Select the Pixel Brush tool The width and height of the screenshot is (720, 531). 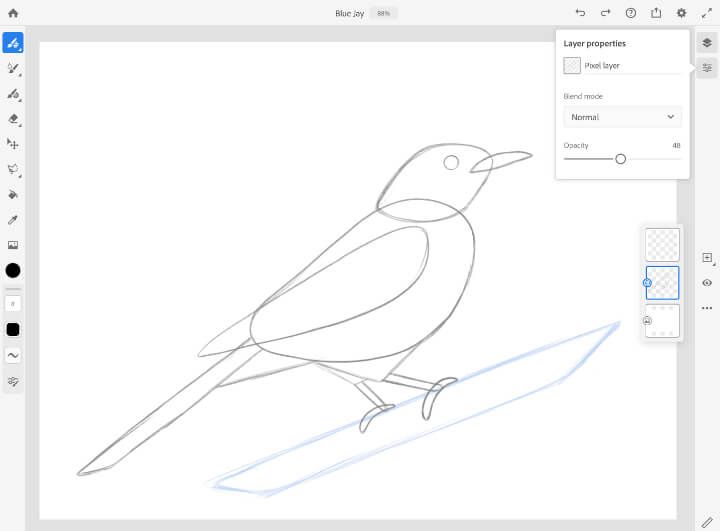13,43
